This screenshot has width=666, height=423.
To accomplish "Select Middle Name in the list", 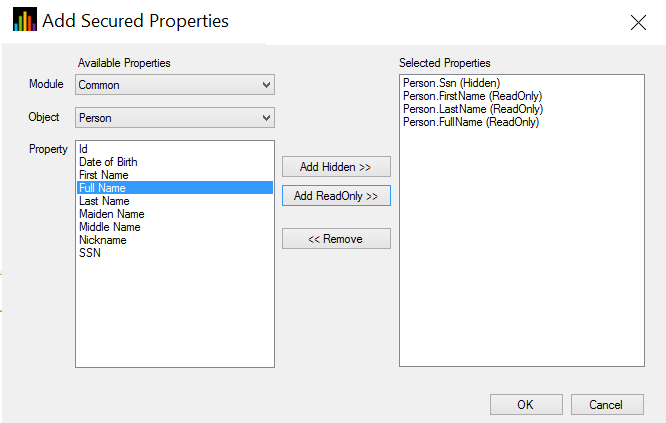I will click(110, 227).
